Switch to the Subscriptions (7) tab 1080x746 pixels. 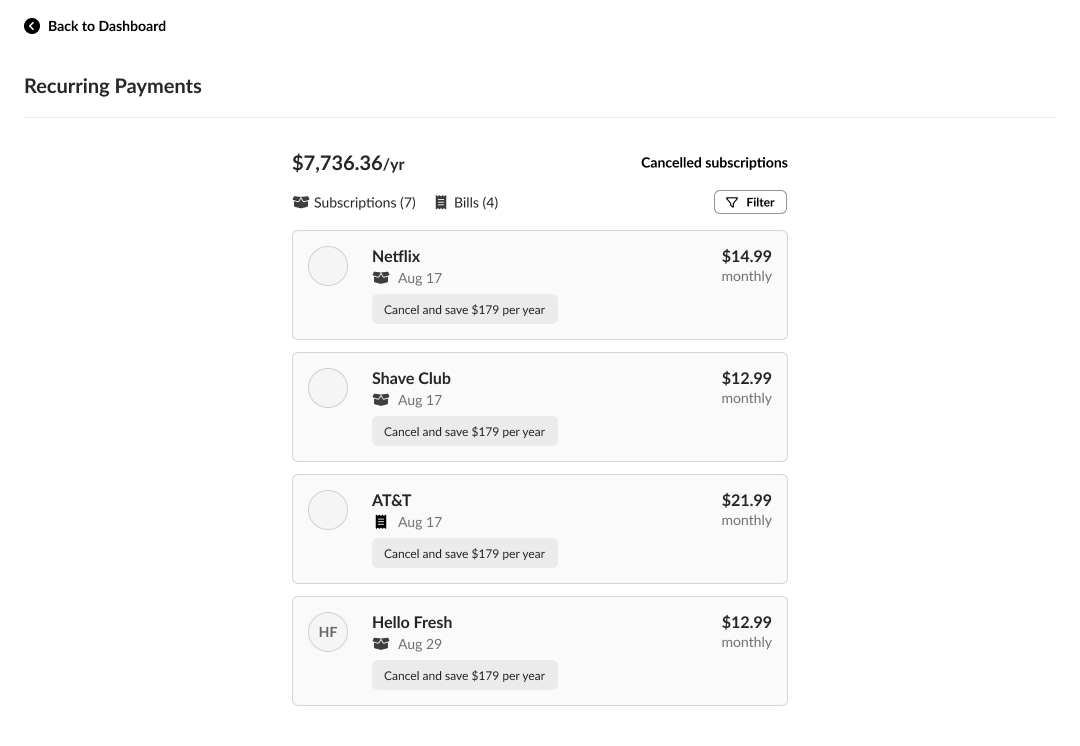[354, 203]
